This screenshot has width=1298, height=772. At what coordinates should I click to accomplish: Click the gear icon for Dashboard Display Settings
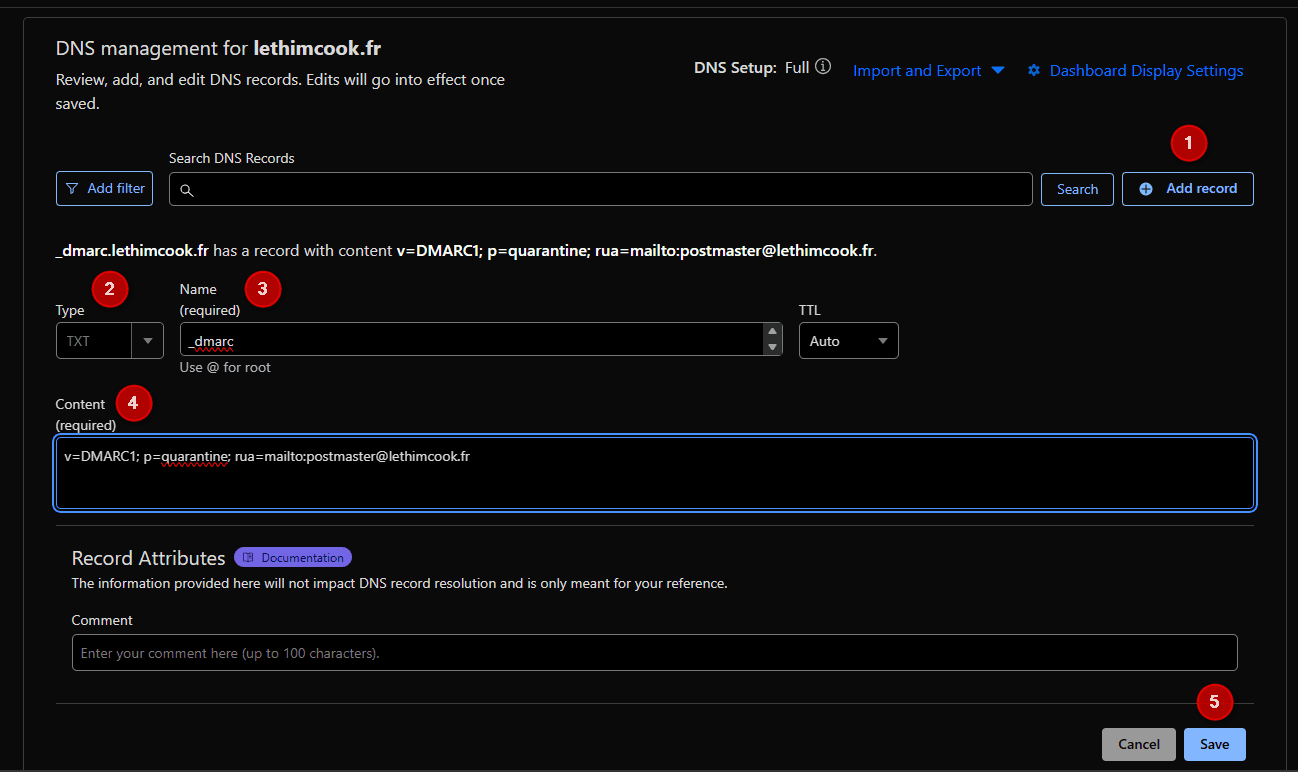(1034, 71)
